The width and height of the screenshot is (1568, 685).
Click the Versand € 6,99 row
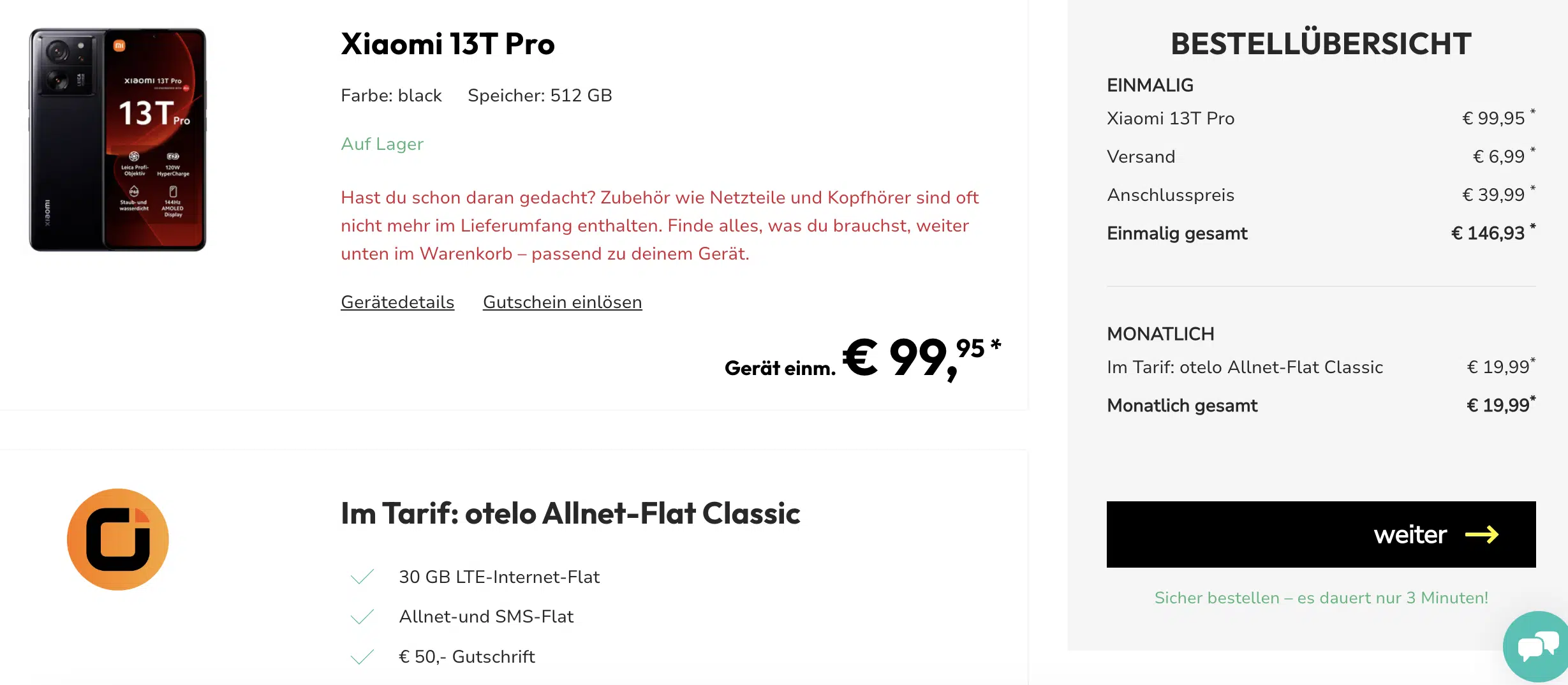tap(1320, 157)
